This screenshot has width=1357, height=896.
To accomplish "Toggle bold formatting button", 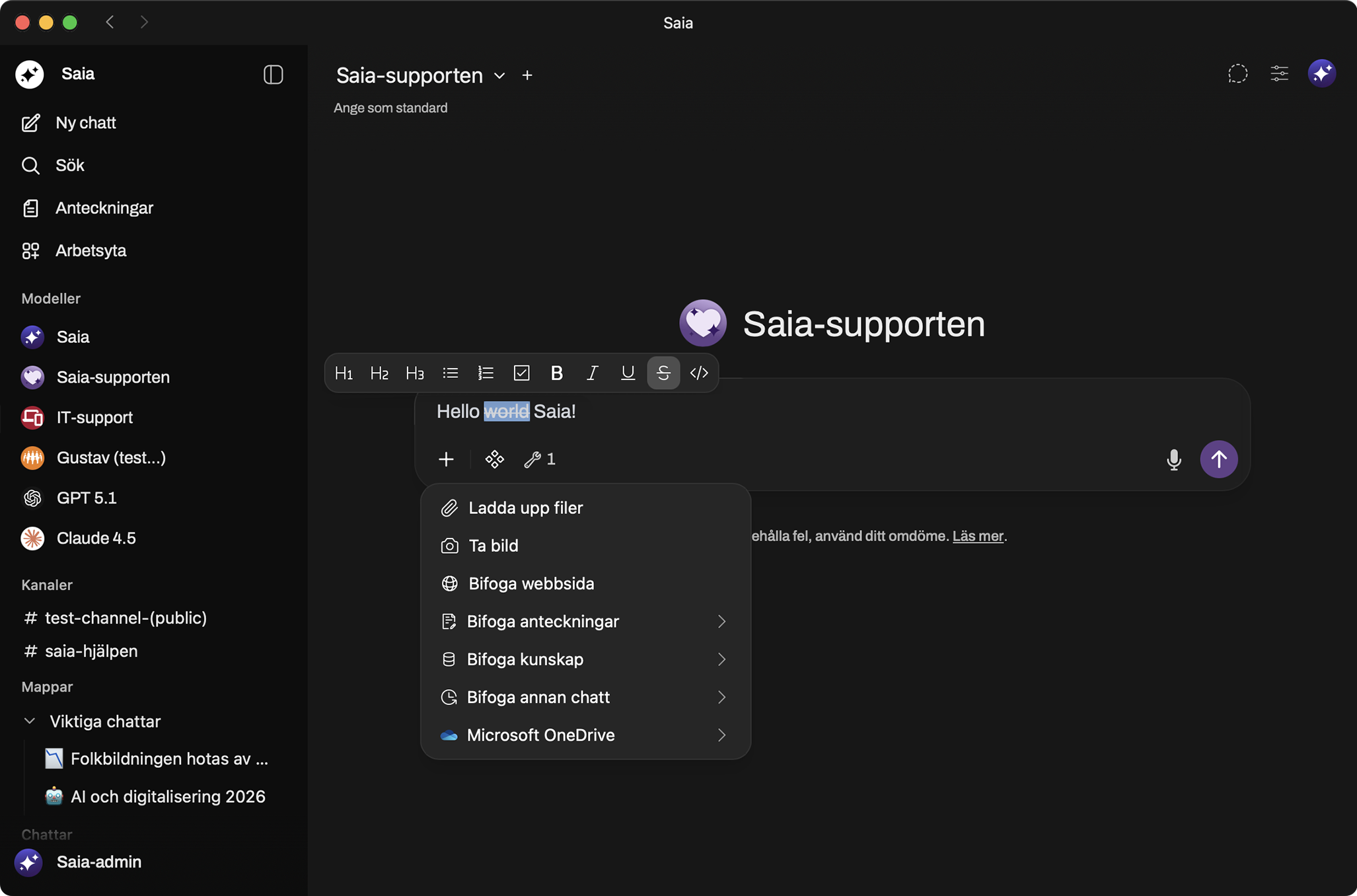I will pyautogui.click(x=556, y=373).
